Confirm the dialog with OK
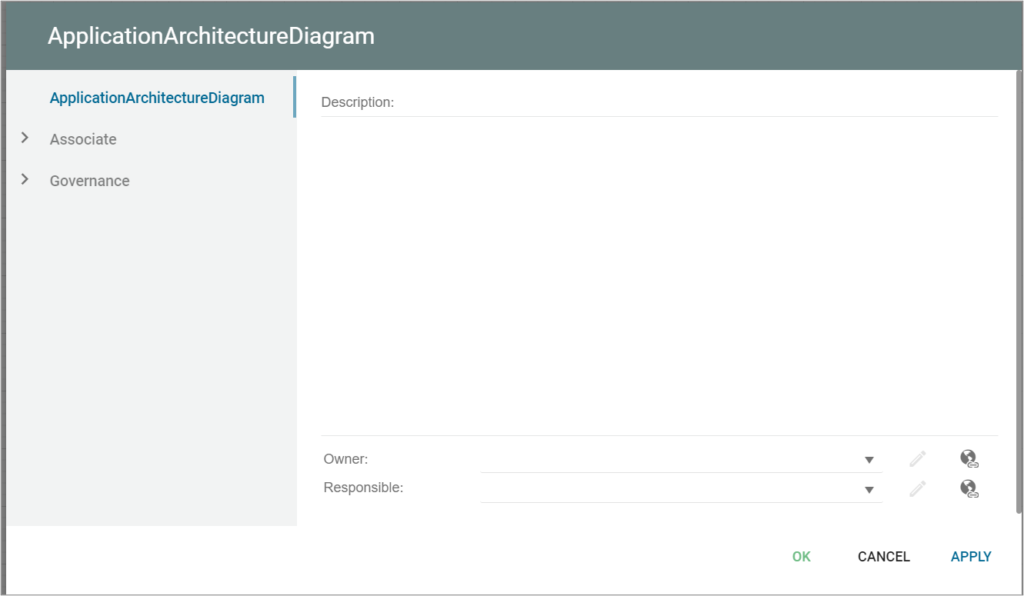This screenshot has height=596, width=1024. [800, 556]
